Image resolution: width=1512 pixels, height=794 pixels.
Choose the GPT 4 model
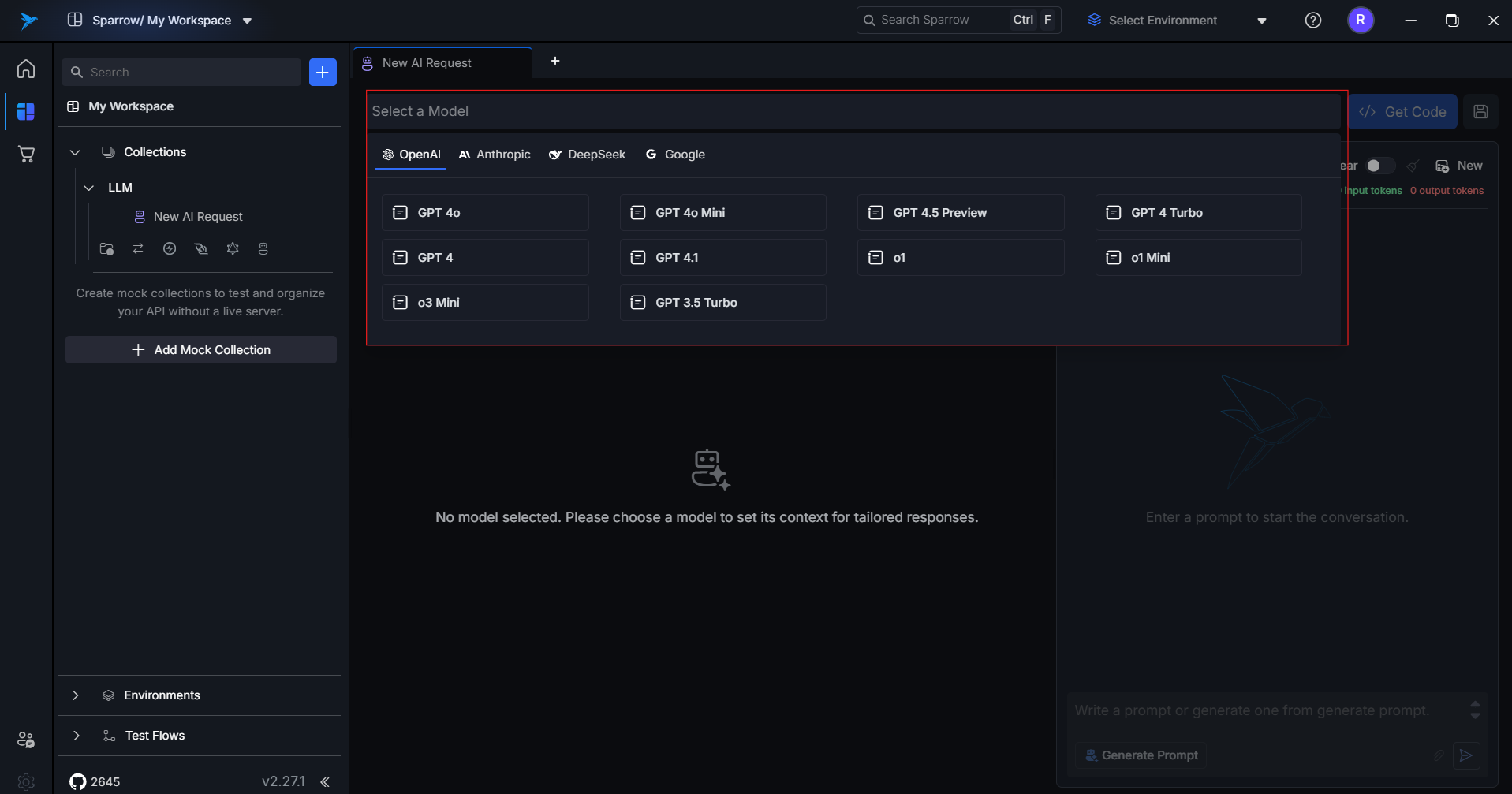click(485, 258)
